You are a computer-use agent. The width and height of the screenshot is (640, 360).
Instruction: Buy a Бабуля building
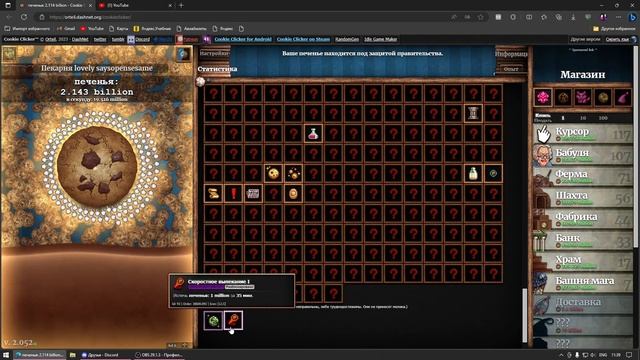tap(583, 155)
